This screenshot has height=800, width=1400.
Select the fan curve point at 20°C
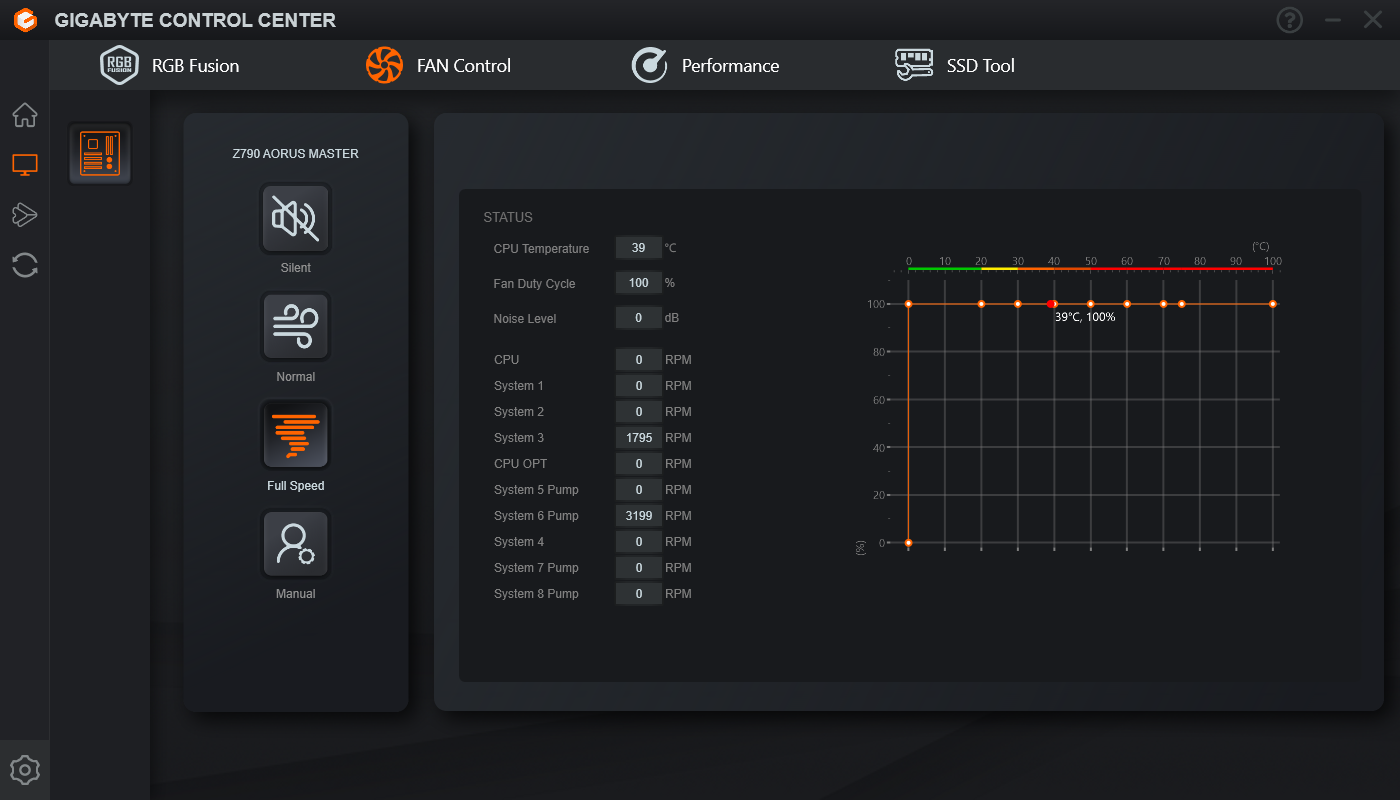[981, 304]
